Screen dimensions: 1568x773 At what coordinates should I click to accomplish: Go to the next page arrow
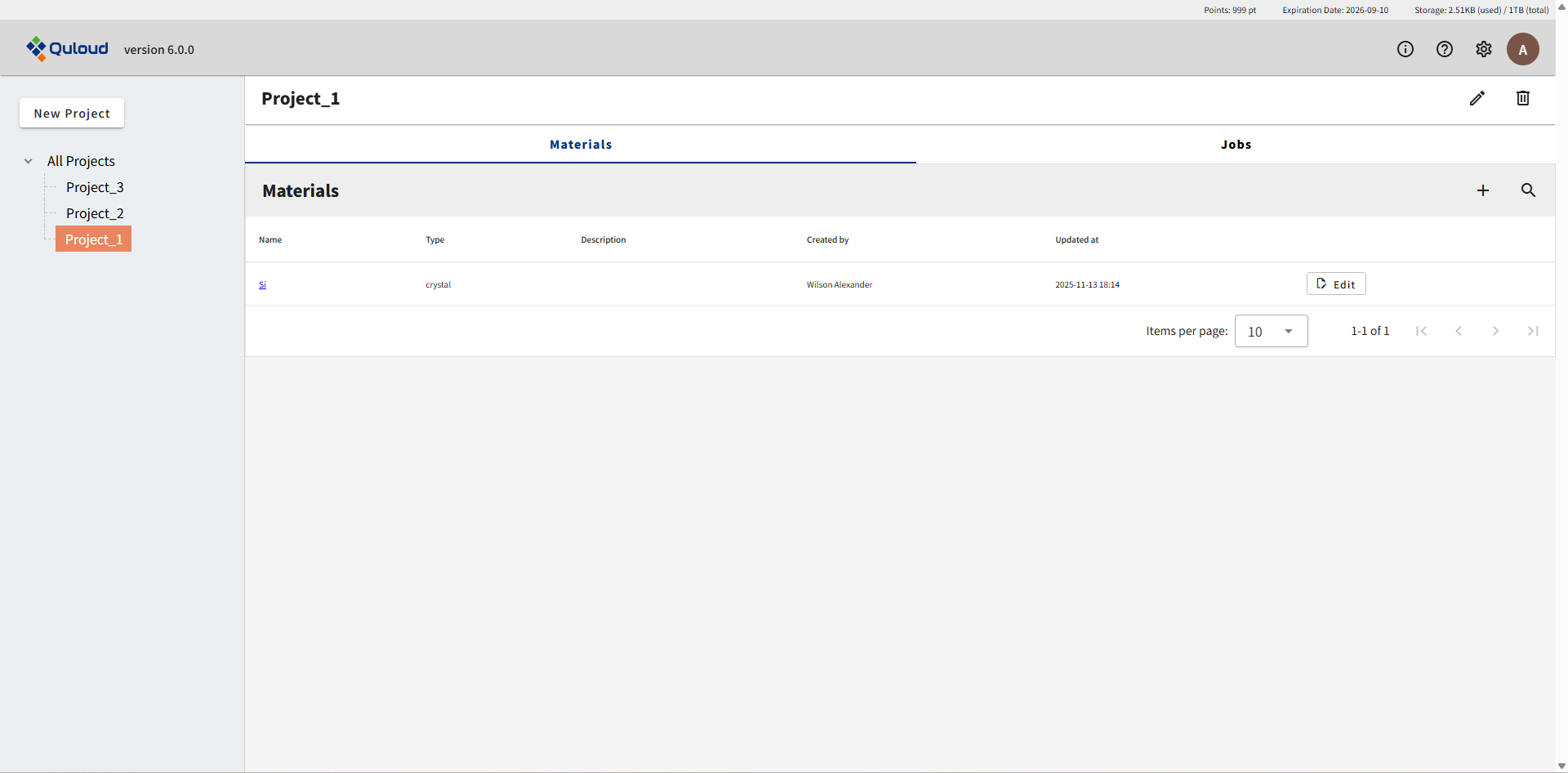click(1494, 331)
